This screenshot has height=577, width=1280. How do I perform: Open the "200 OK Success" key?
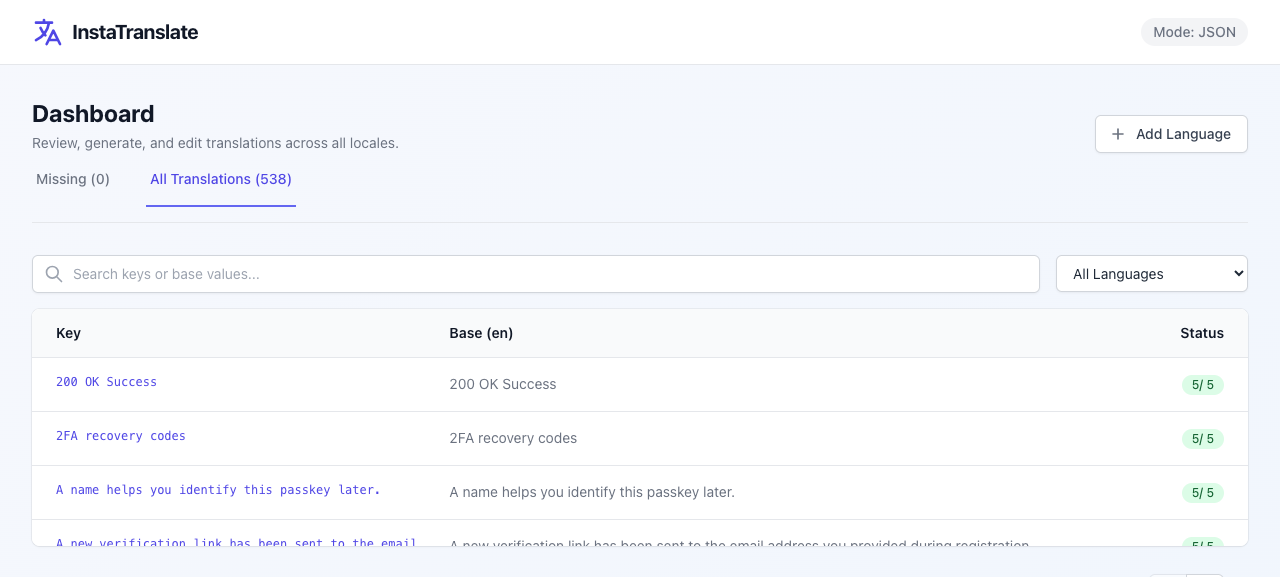106,382
